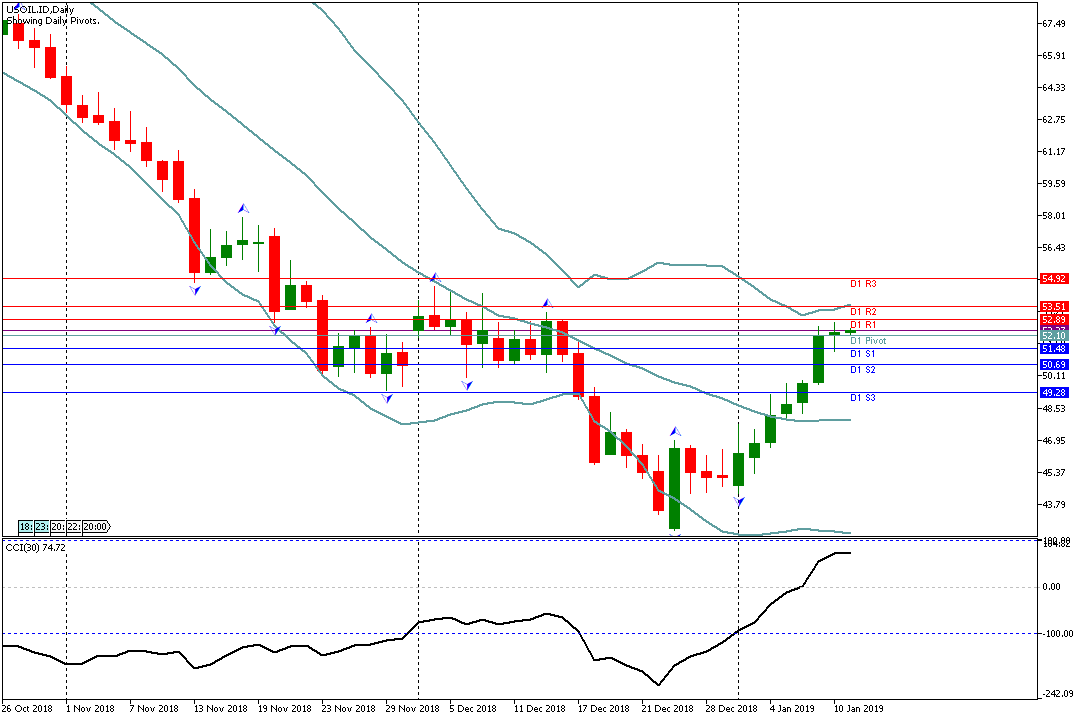This screenshot has width=1080, height=720.
Task: Click the 1 Nov 2018 date label
Action: click(90, 708)
